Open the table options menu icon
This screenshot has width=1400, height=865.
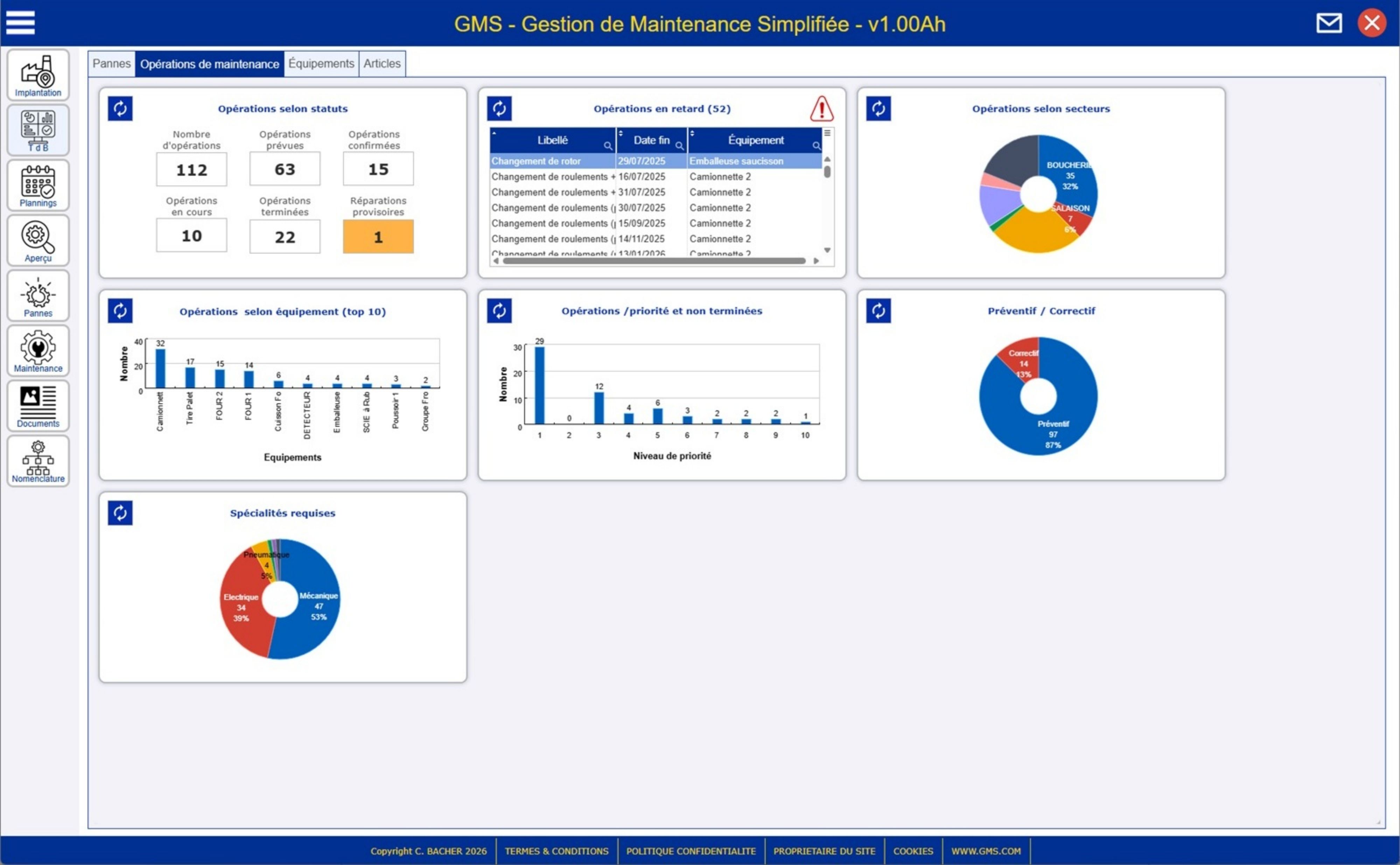827,133
